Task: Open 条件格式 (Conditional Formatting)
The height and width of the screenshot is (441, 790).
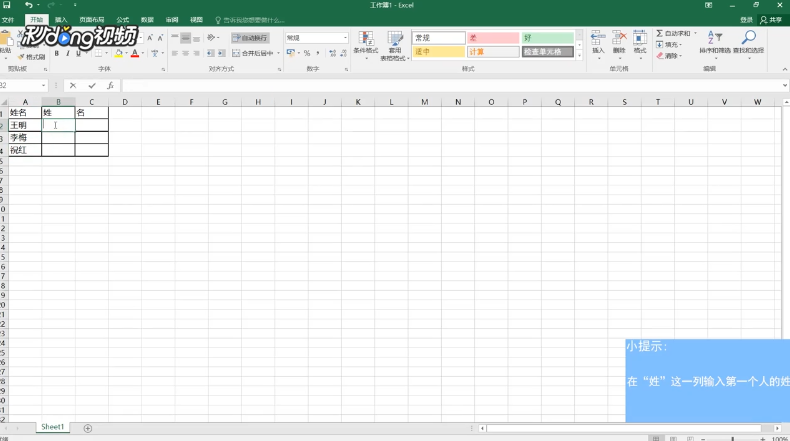Action: coord(366,45)
